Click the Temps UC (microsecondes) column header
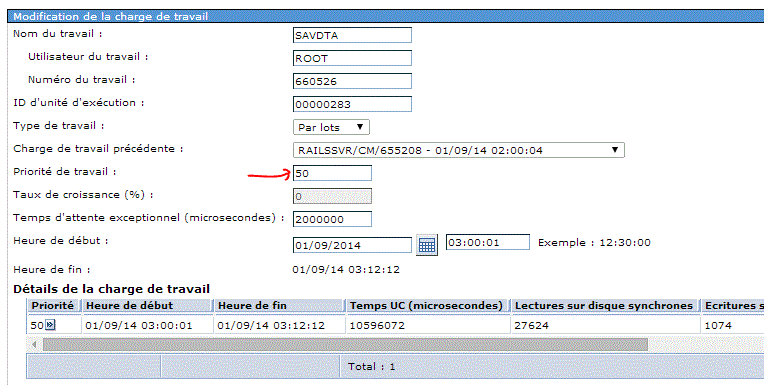Image resolution: width=764 pixels, height=385 pixels. click(x=427, y=306)
